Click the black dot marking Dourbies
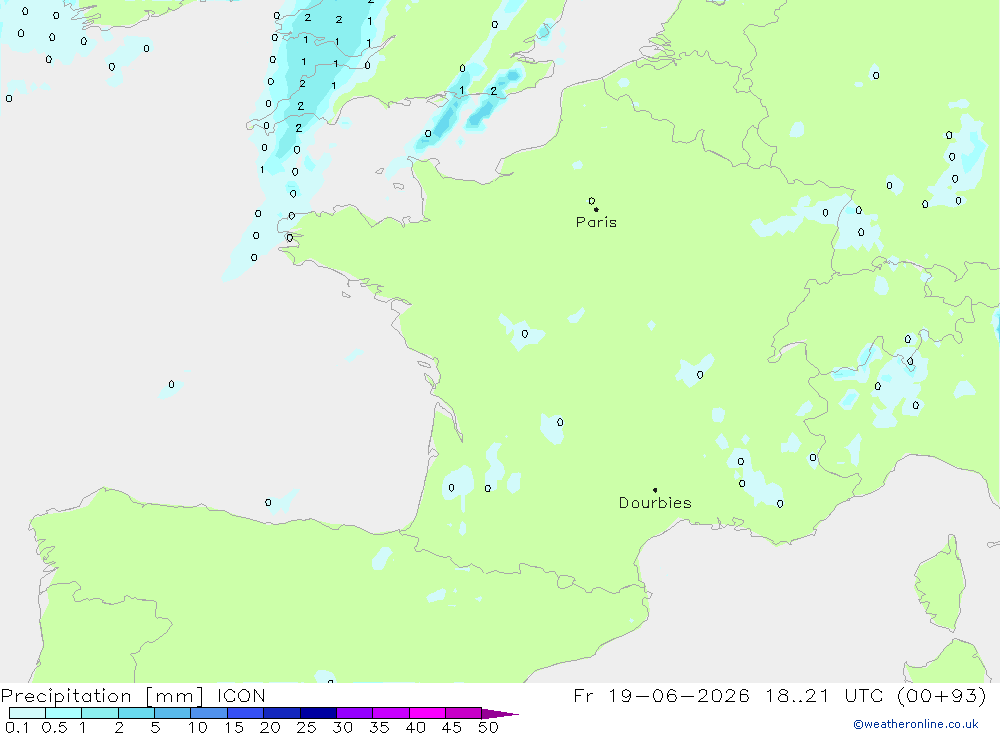The image size is (1000, 733). pyautogui.click(x=655, y=490)
